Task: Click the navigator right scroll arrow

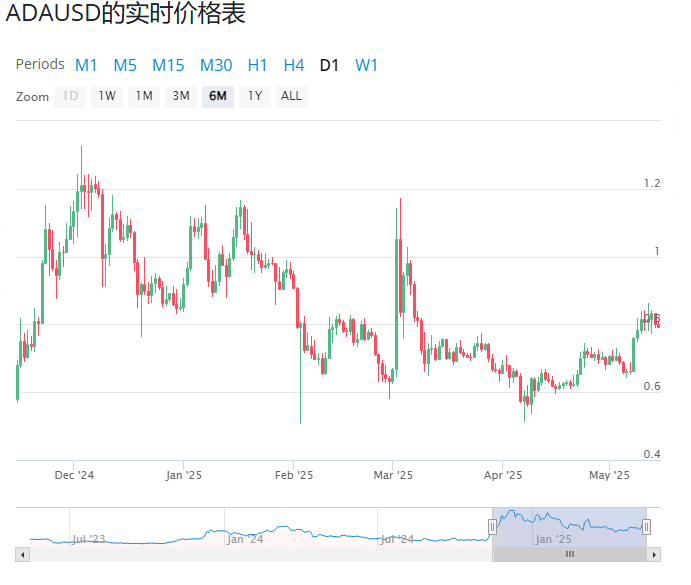Action: click(x=654, y=554)
